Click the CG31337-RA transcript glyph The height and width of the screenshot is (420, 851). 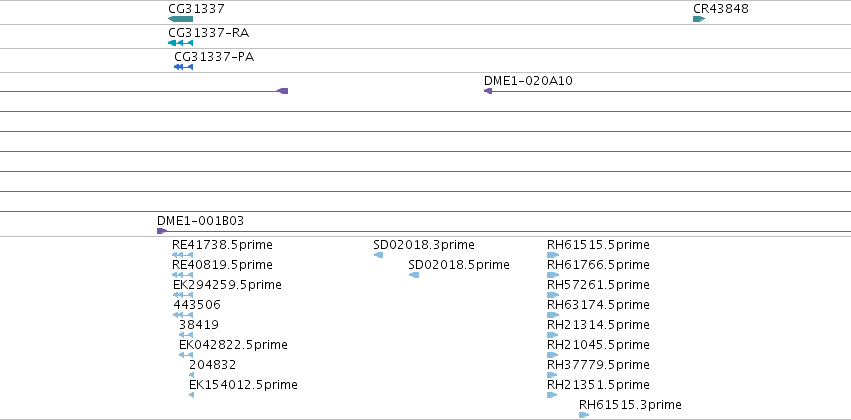181,43
